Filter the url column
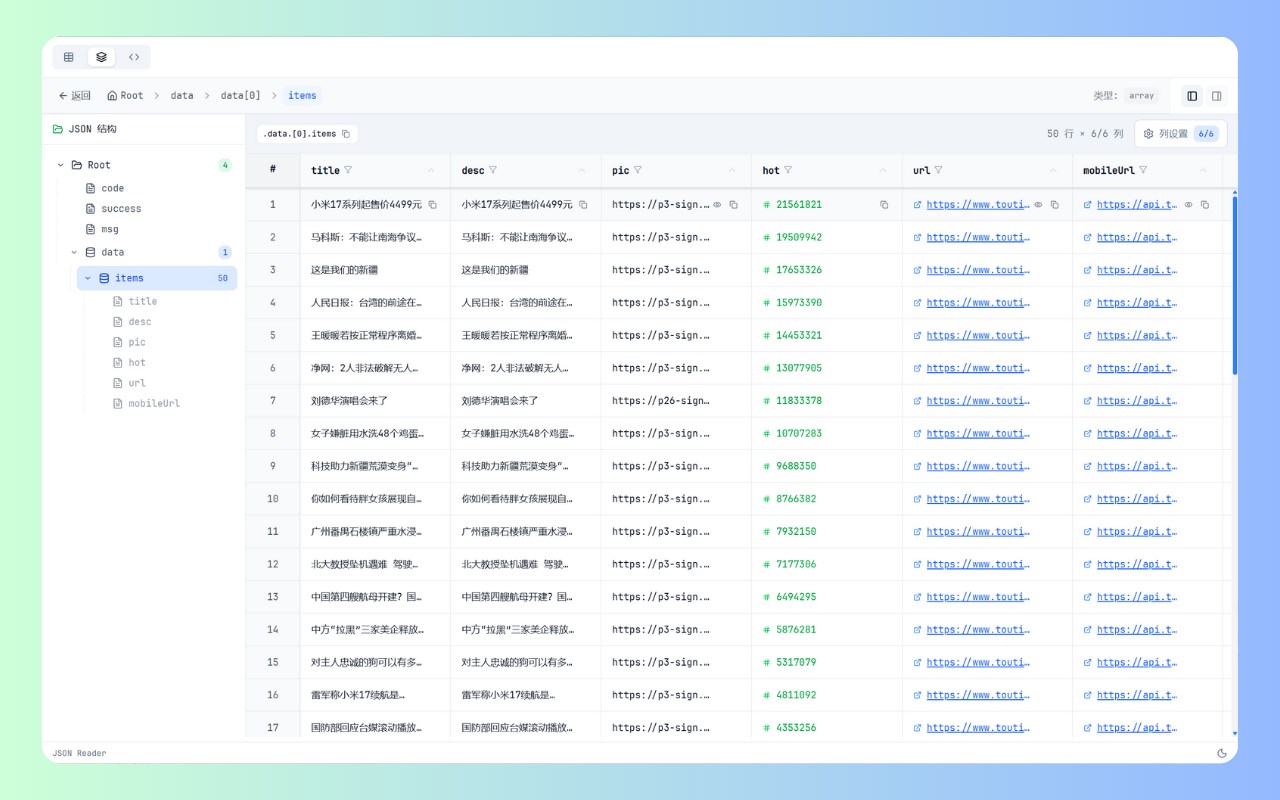The image size is (1280, 800). [x=938, y=171]
